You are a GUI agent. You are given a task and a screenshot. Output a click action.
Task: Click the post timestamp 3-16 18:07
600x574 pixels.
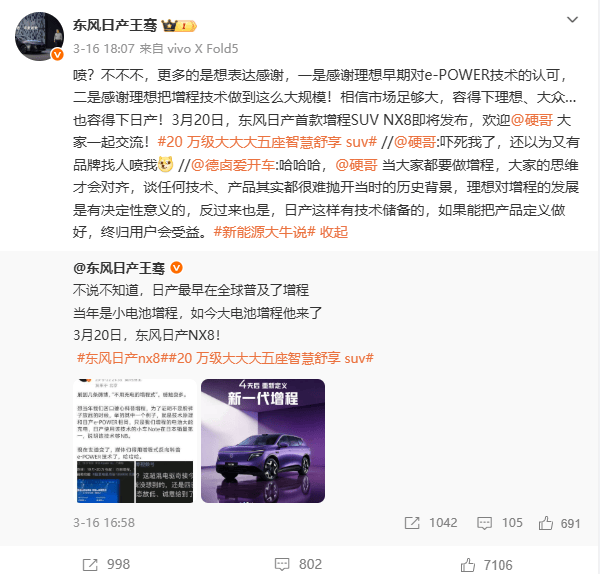coord(104,49)
